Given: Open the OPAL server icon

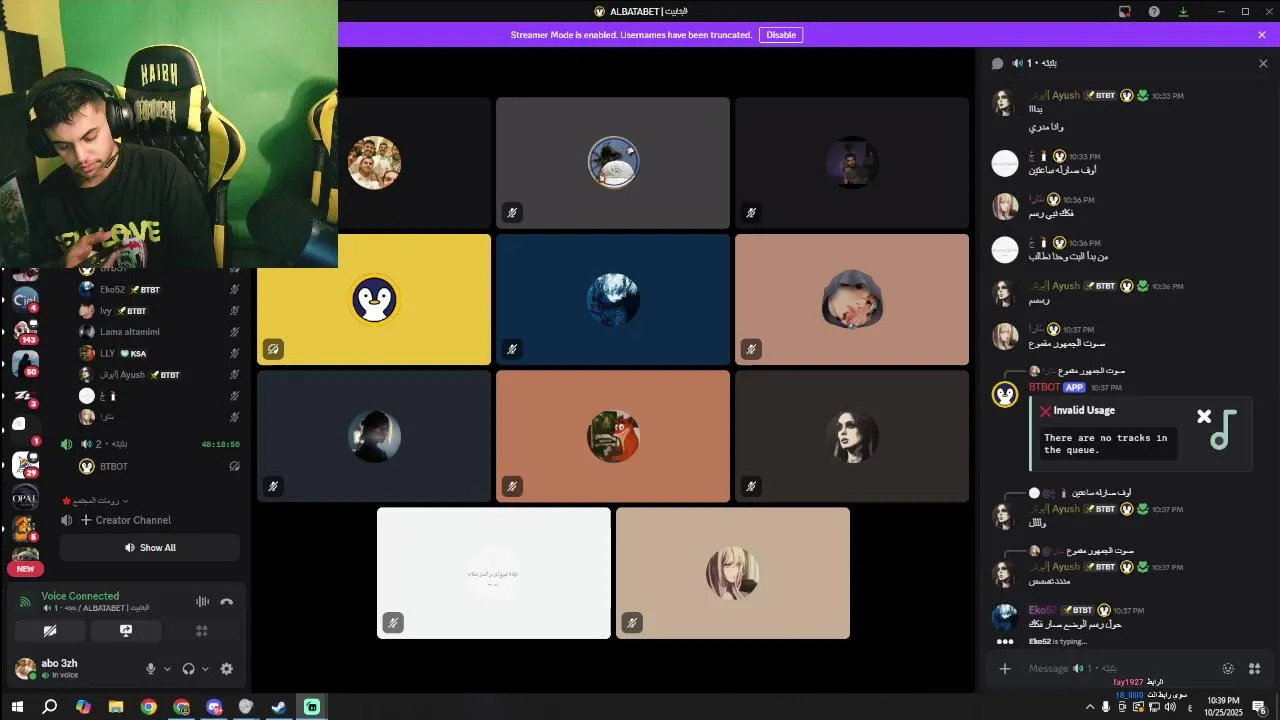Looking at the screenshot, I should point(25,496).
